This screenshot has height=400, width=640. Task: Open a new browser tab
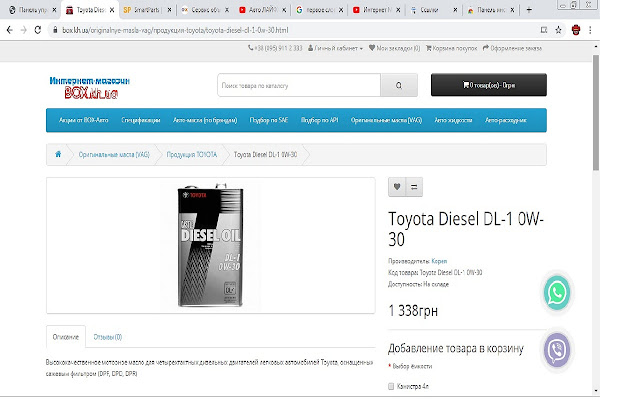pyautogui.click(x=529, y=10)
